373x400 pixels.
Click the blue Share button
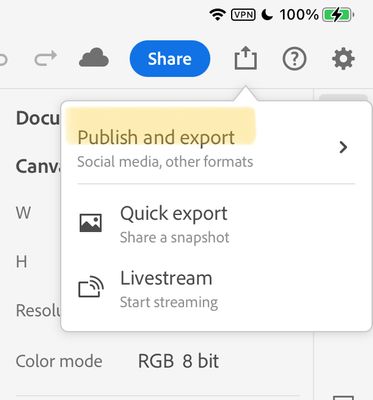(x=170, y=59)
